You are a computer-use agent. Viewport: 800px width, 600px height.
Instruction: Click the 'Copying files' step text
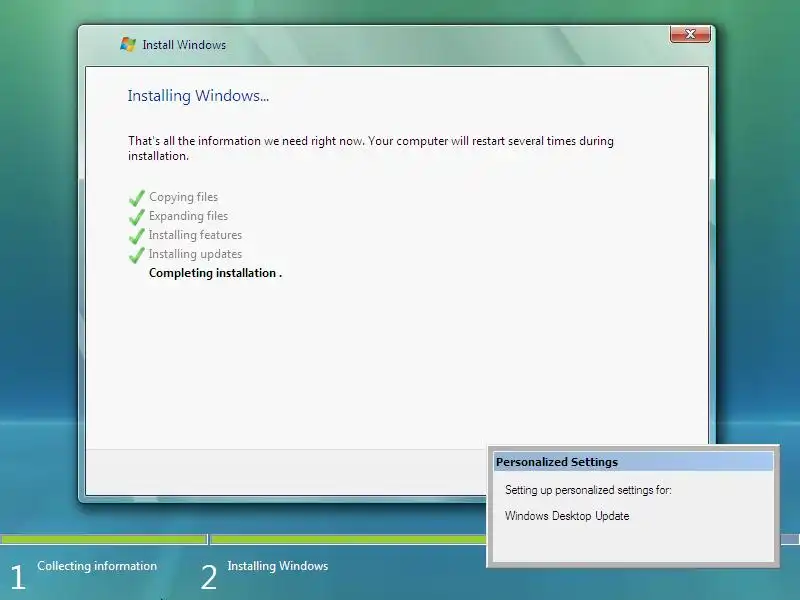(x=183, y=197)
